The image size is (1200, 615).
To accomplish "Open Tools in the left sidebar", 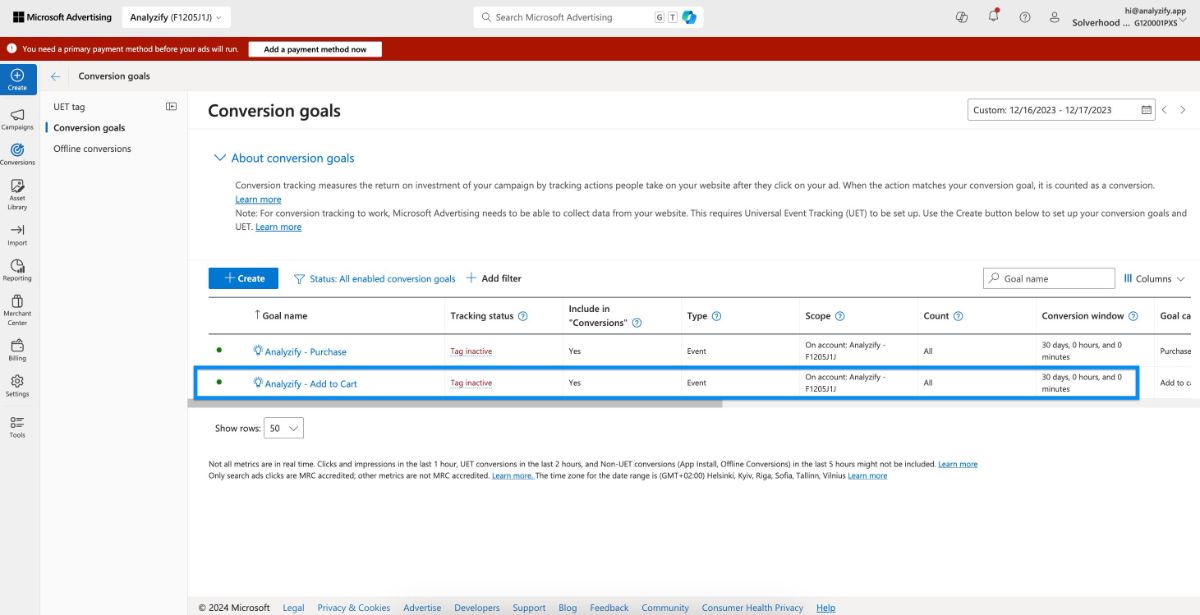I will click(17, 426).
